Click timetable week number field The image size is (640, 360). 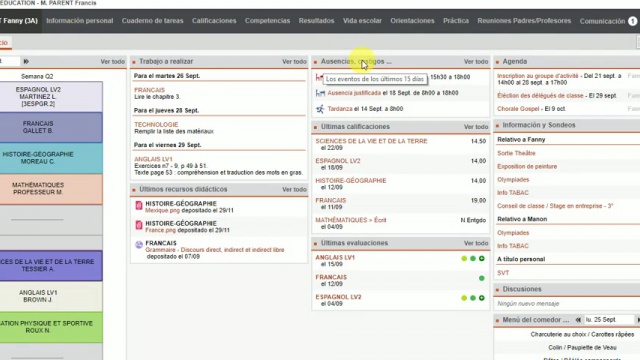point(9,61)
